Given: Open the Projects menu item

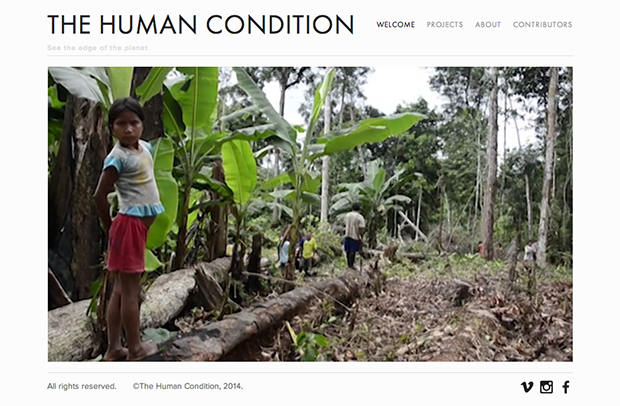Looking at the screenshot, I should pyautogui.click(x=445, y=25).
